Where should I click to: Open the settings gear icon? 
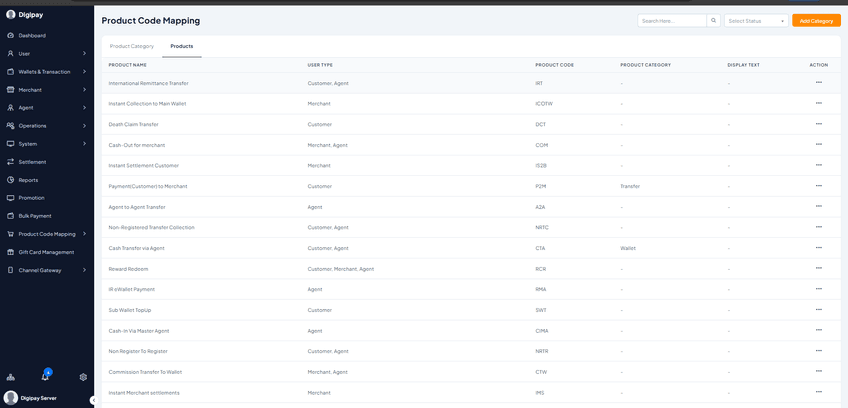click(x=83, y=377)
